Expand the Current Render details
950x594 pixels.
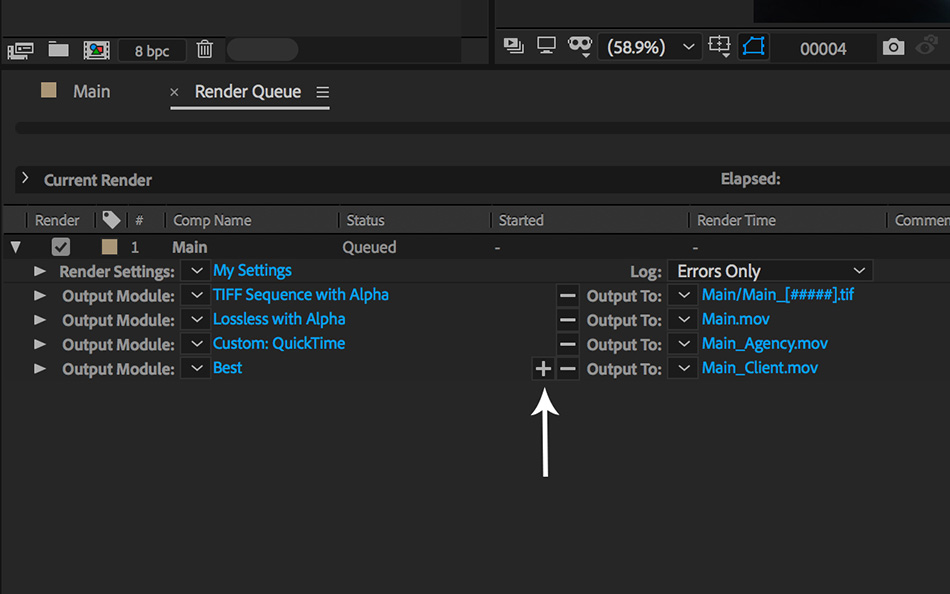(x=25, y=179)
